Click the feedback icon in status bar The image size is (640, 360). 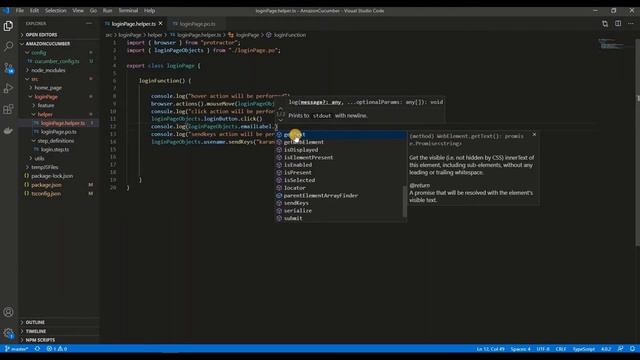620,349
